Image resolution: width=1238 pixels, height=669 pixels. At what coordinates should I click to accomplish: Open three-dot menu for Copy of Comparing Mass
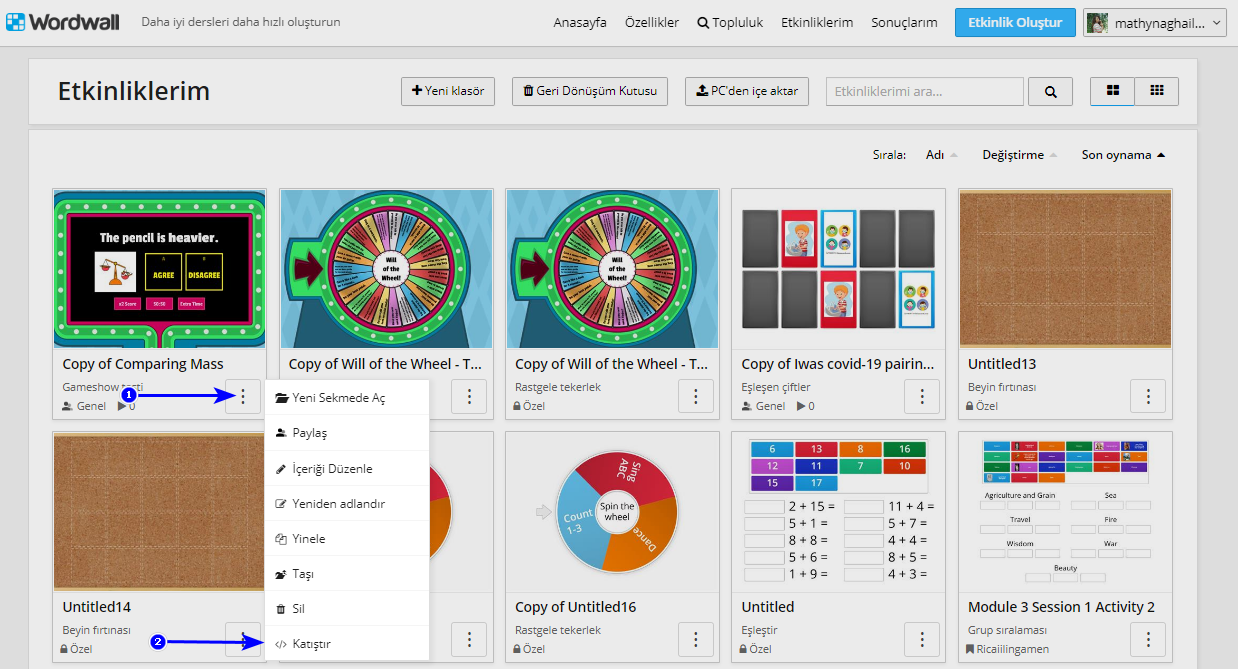(x=243, y=396)
